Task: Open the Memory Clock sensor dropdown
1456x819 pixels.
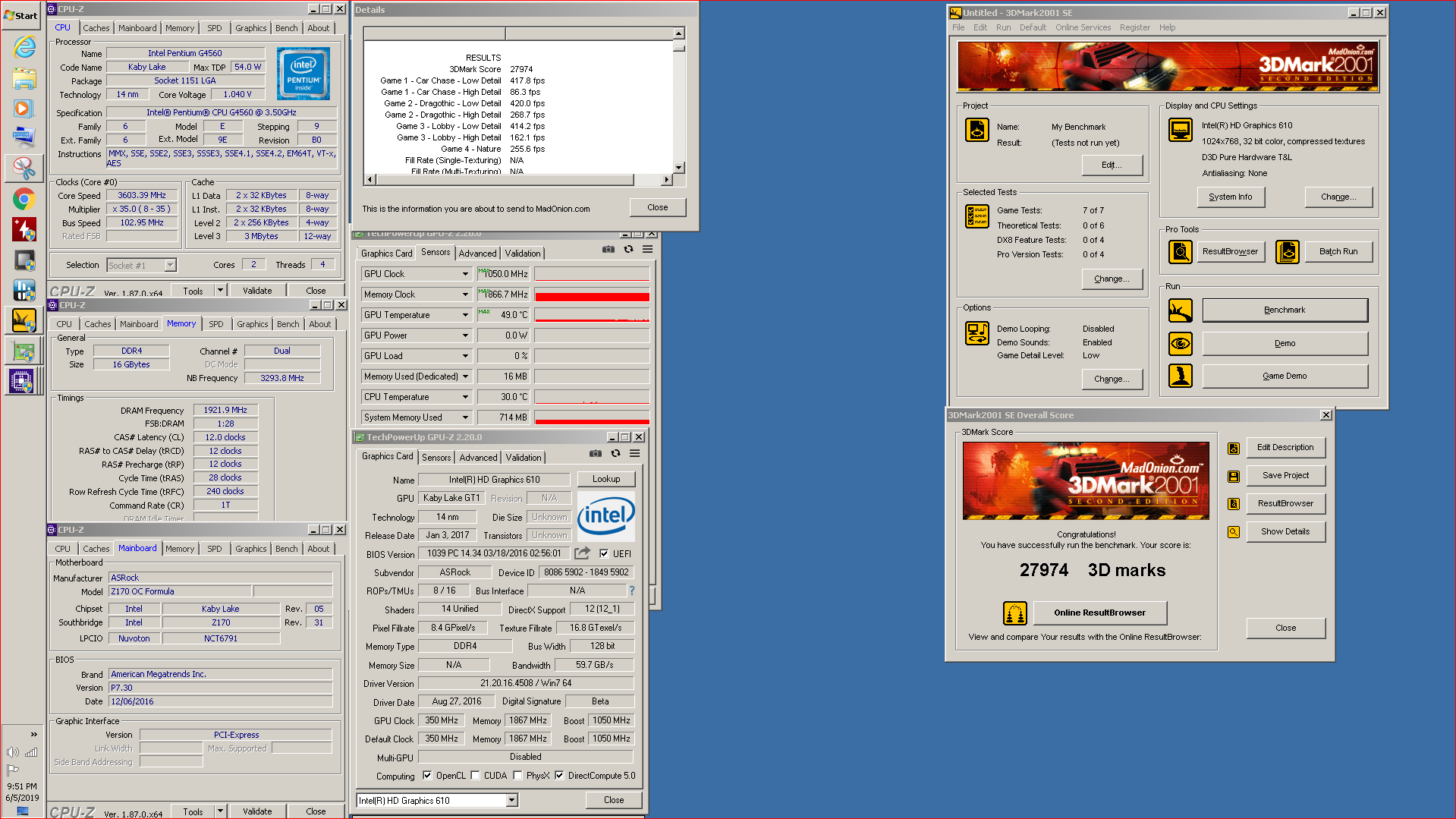Action: (465, 295)
